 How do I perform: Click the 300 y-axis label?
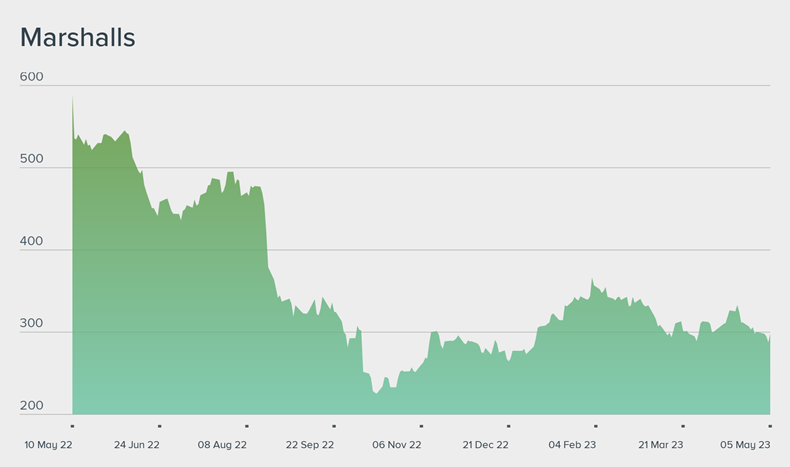(x=32, y=324)
